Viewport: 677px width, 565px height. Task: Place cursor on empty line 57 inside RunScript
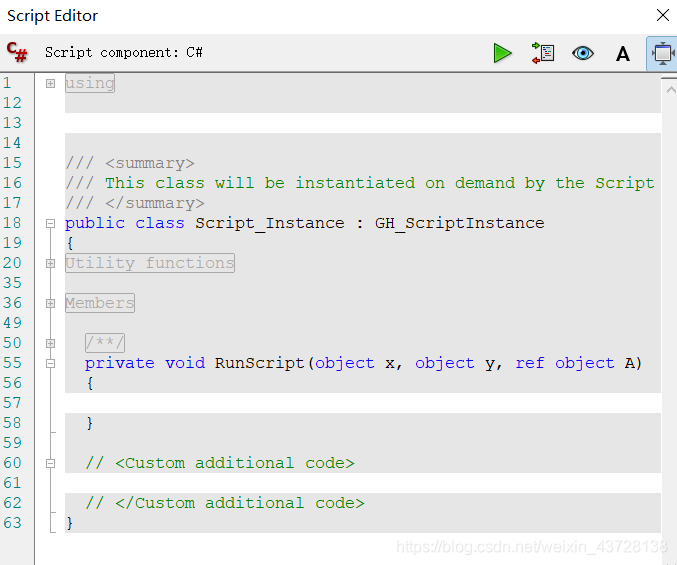point(363,403)
